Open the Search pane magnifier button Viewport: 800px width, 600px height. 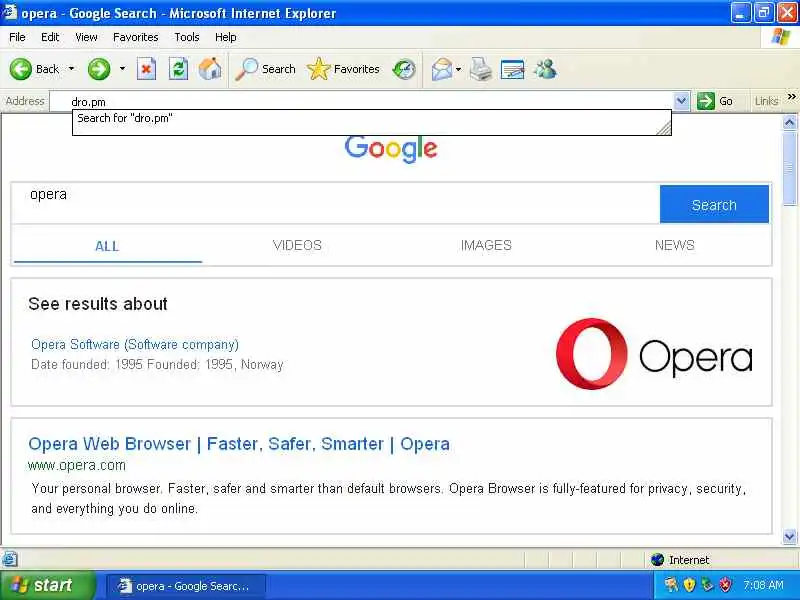point(265,69)
